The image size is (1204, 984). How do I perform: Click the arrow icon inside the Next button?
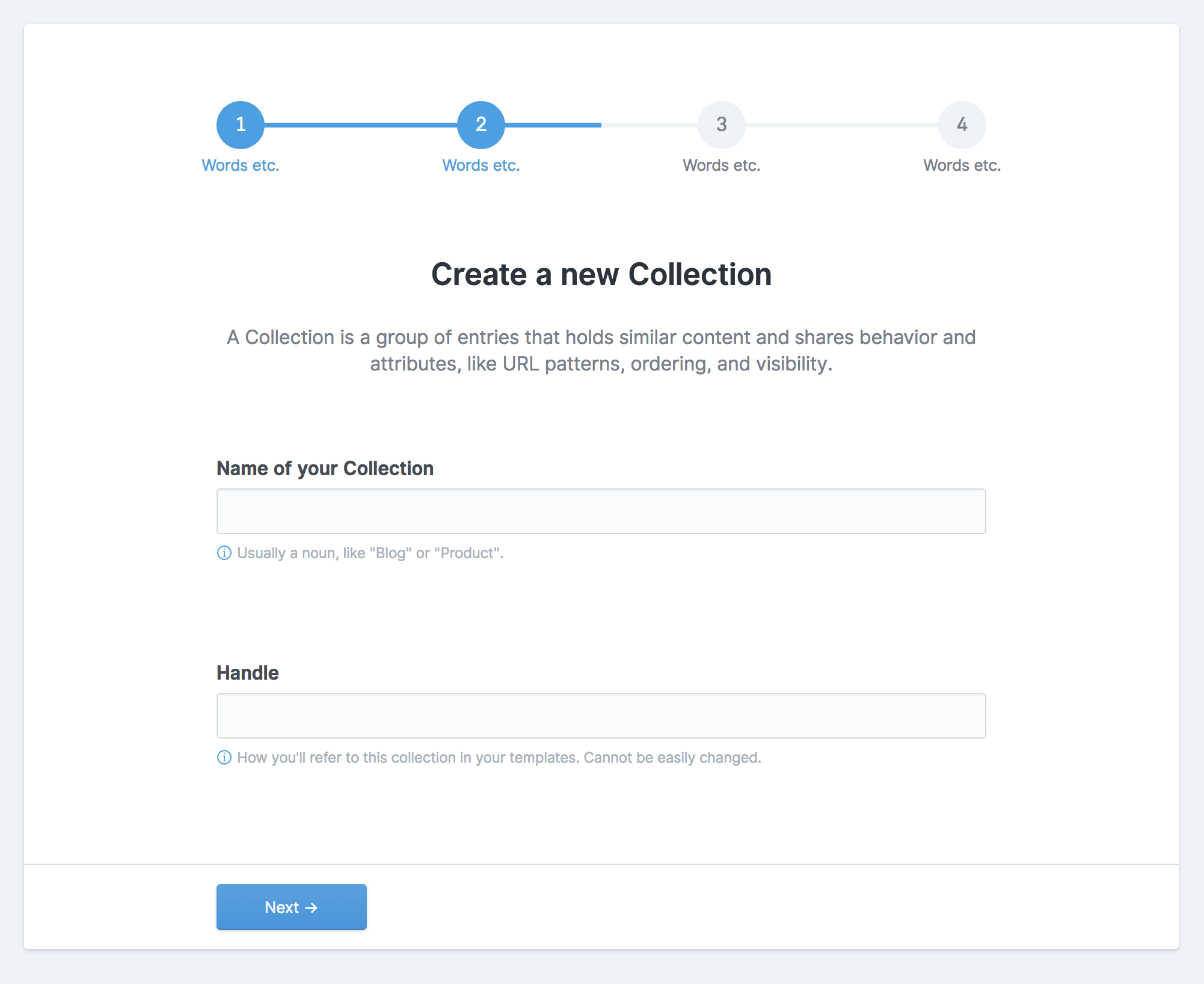click(312, 907)
